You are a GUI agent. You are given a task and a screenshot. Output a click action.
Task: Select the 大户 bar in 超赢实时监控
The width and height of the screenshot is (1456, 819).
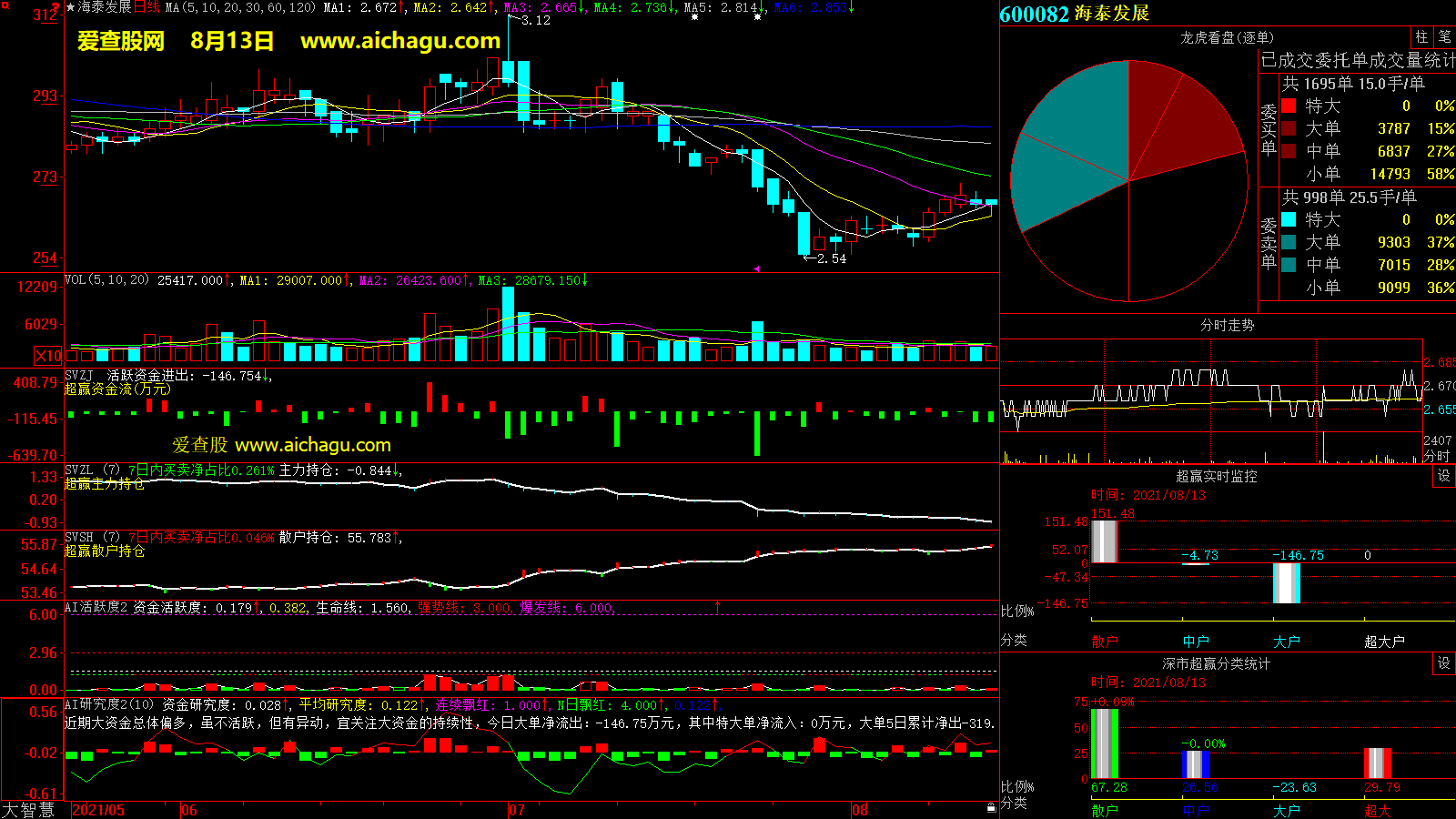[x=1286, y=583]
